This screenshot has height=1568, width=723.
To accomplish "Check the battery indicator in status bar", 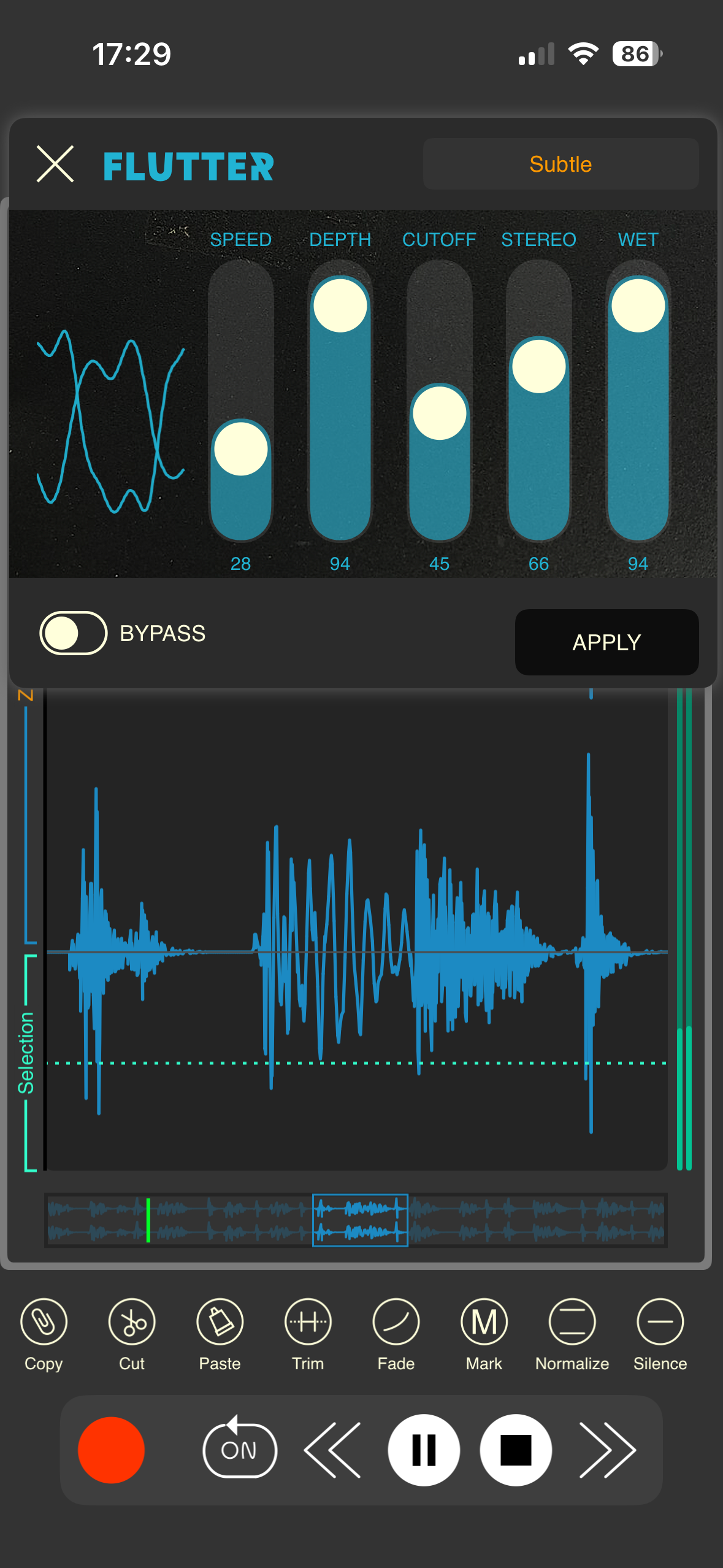I will click(637, 54).
